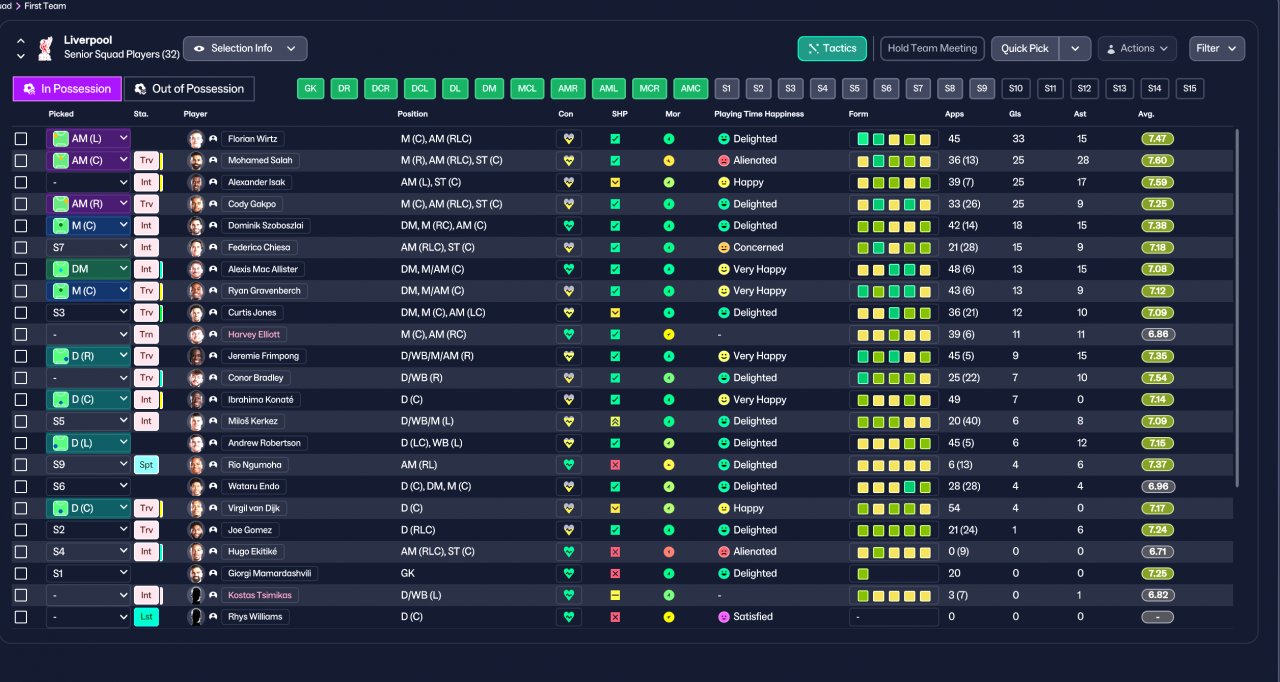This screenshot has width=1280, height=682.
Task: Click Joe Gomez's player portrait
Action: pyautogui.click(x=195, y=530)
